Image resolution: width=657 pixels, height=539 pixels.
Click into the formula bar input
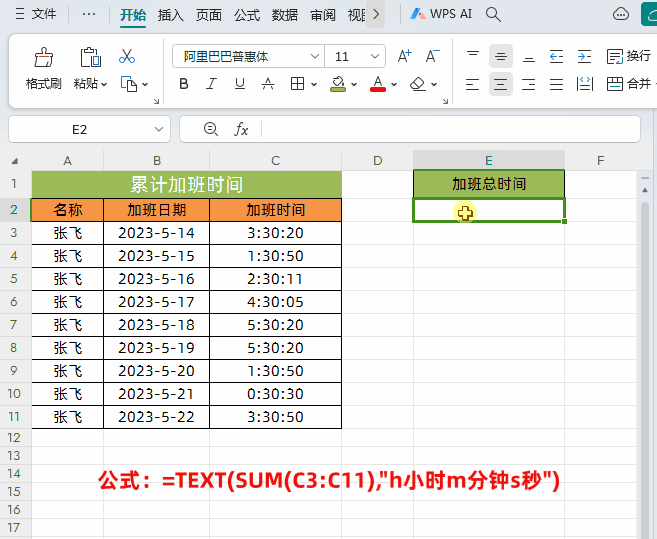tap(450, 130)
